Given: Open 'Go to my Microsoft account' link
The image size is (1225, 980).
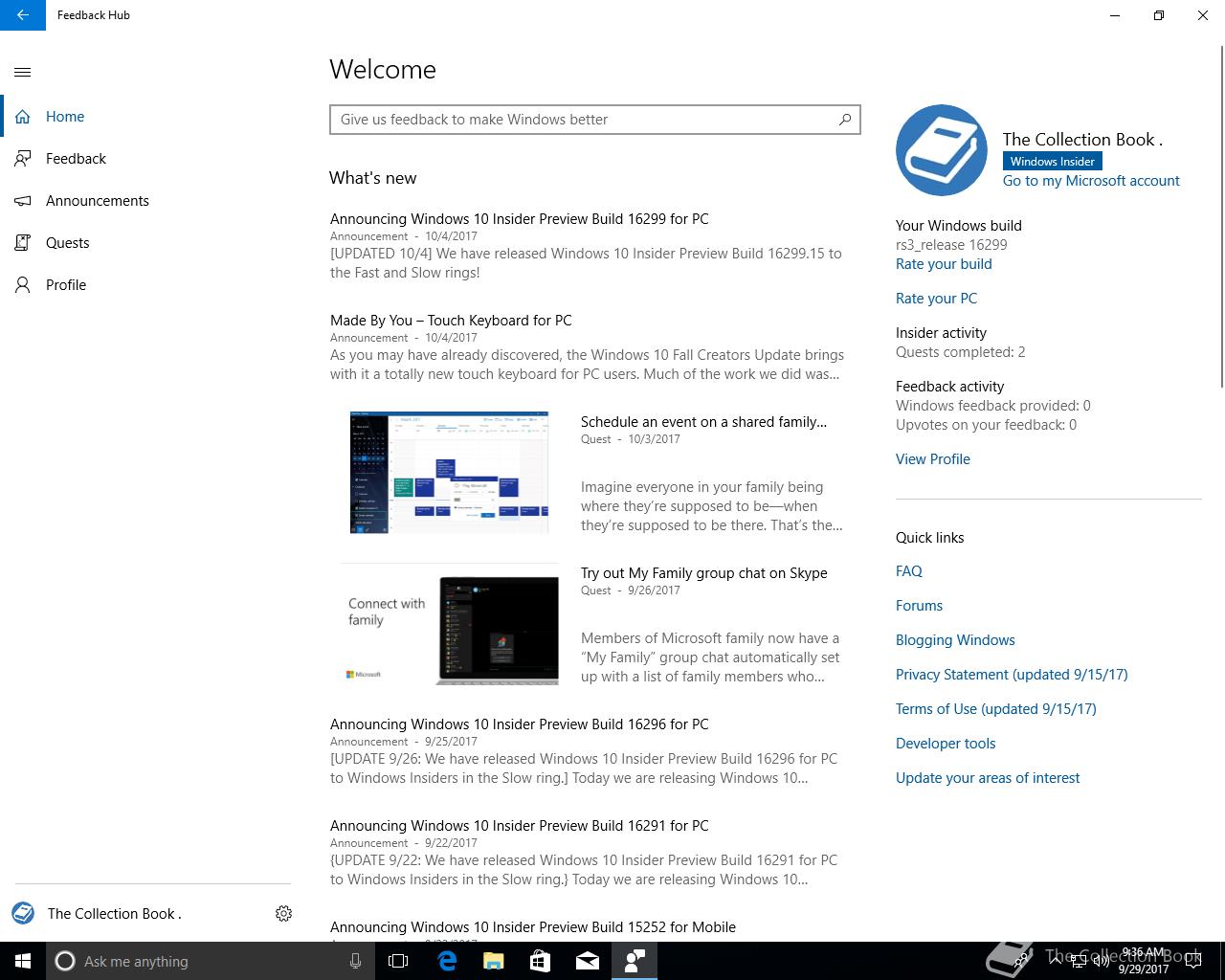Looking at the screenshot, I should point(1091,181).
